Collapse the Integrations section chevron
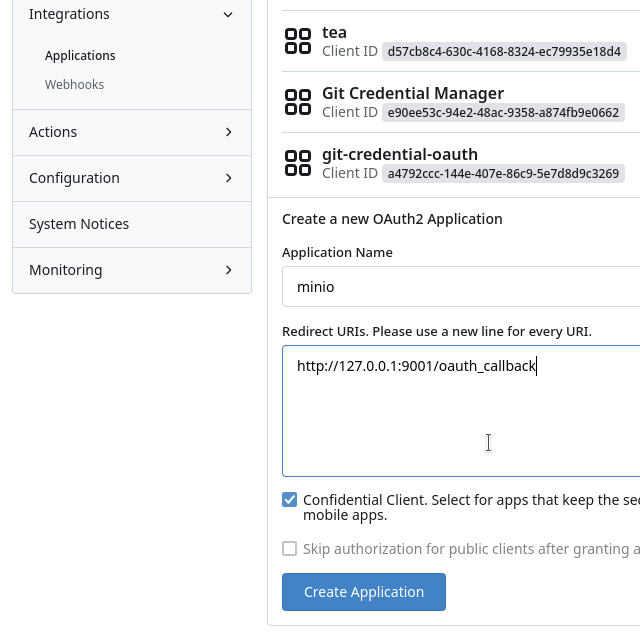This screenshot has height=640, width=640. tap(228, 14)
